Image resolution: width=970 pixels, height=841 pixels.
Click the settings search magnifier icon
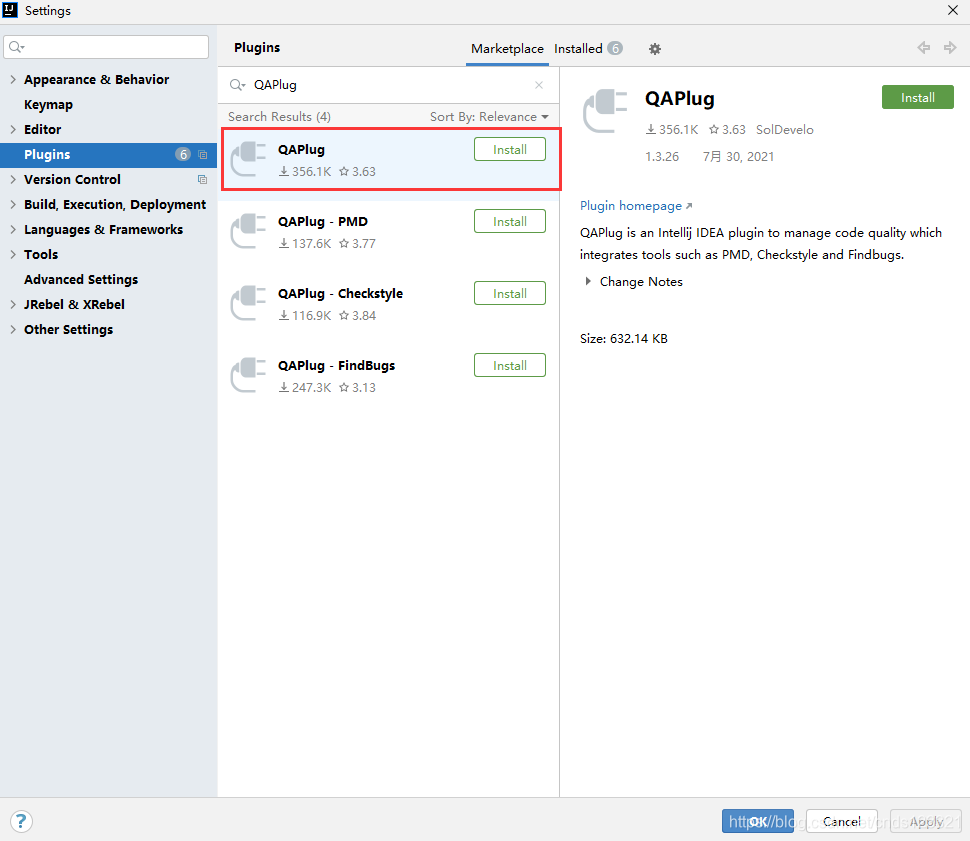tap(17, 47)
